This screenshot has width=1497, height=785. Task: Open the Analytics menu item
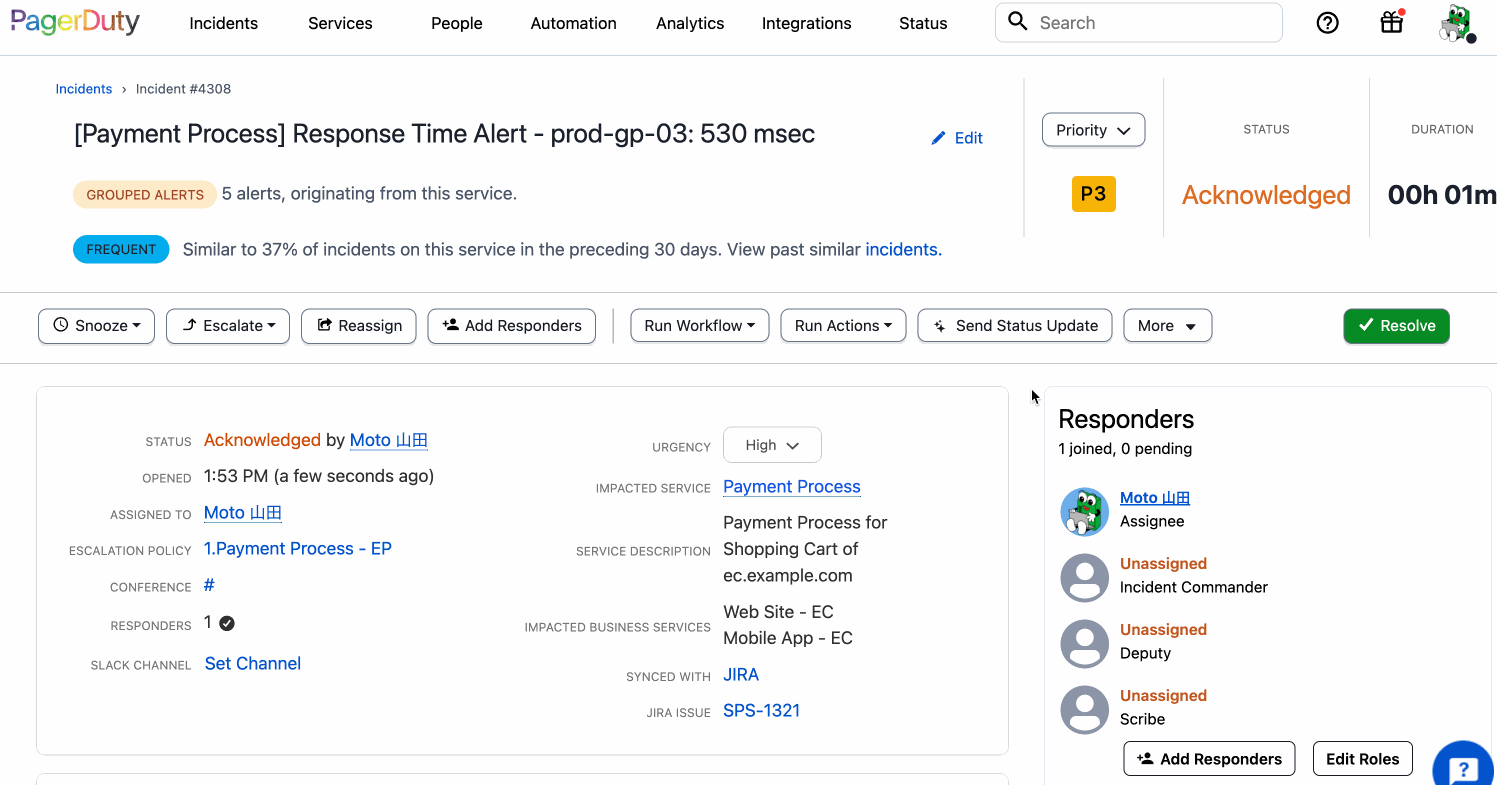pos(690,22)
